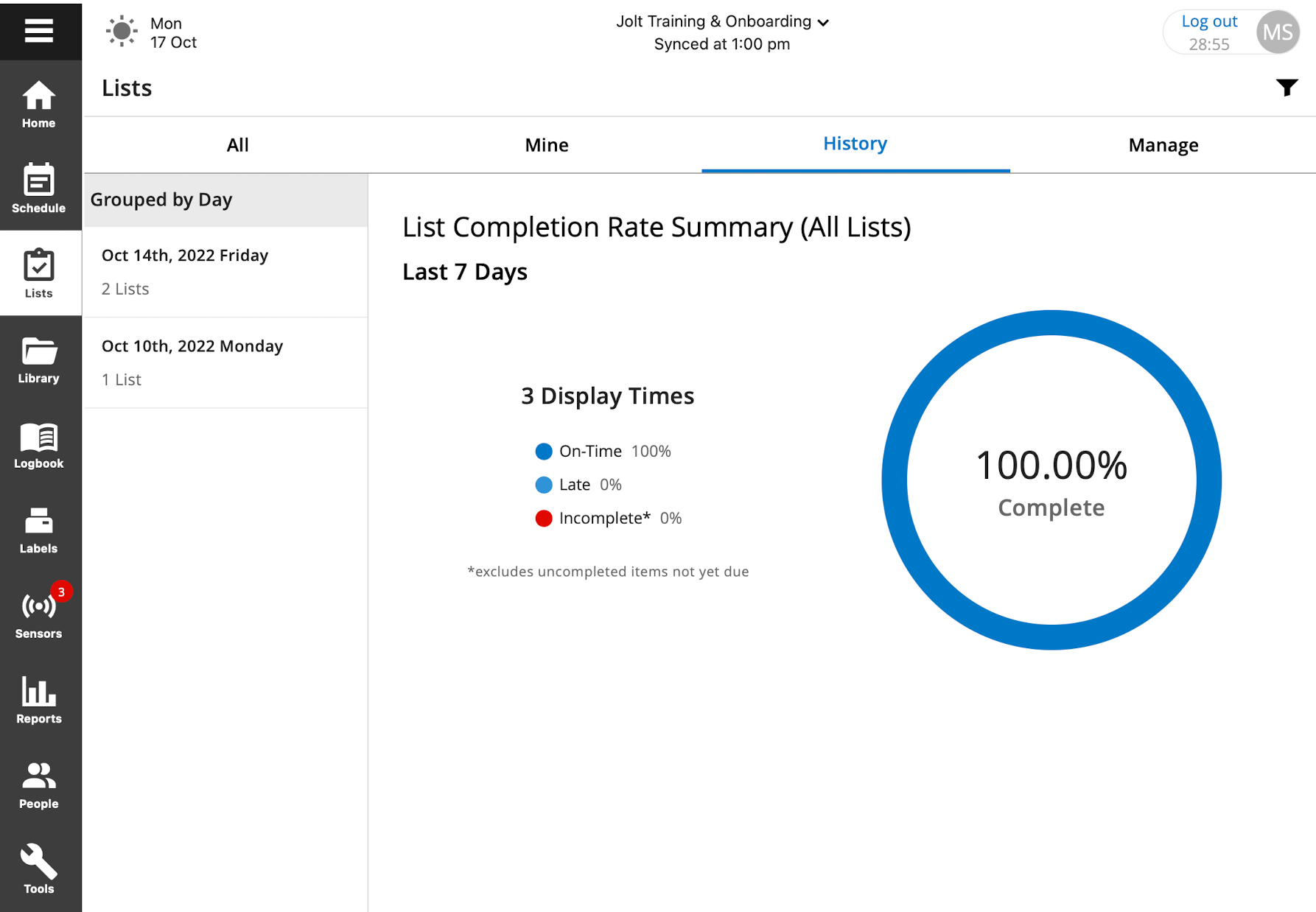Image resolution: width=1316 pixels, height=912 pixels.
Task: Click the MS user avatar
Action: (1277, 32)
